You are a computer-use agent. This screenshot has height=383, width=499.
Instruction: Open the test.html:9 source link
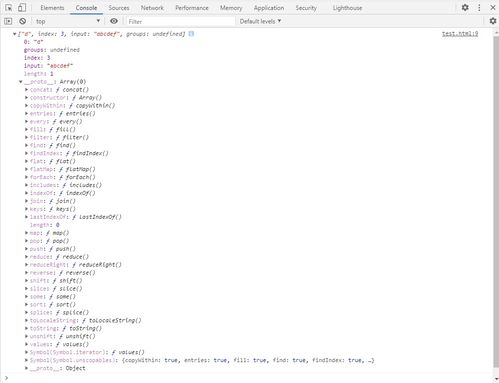click(x=460, y=34)
